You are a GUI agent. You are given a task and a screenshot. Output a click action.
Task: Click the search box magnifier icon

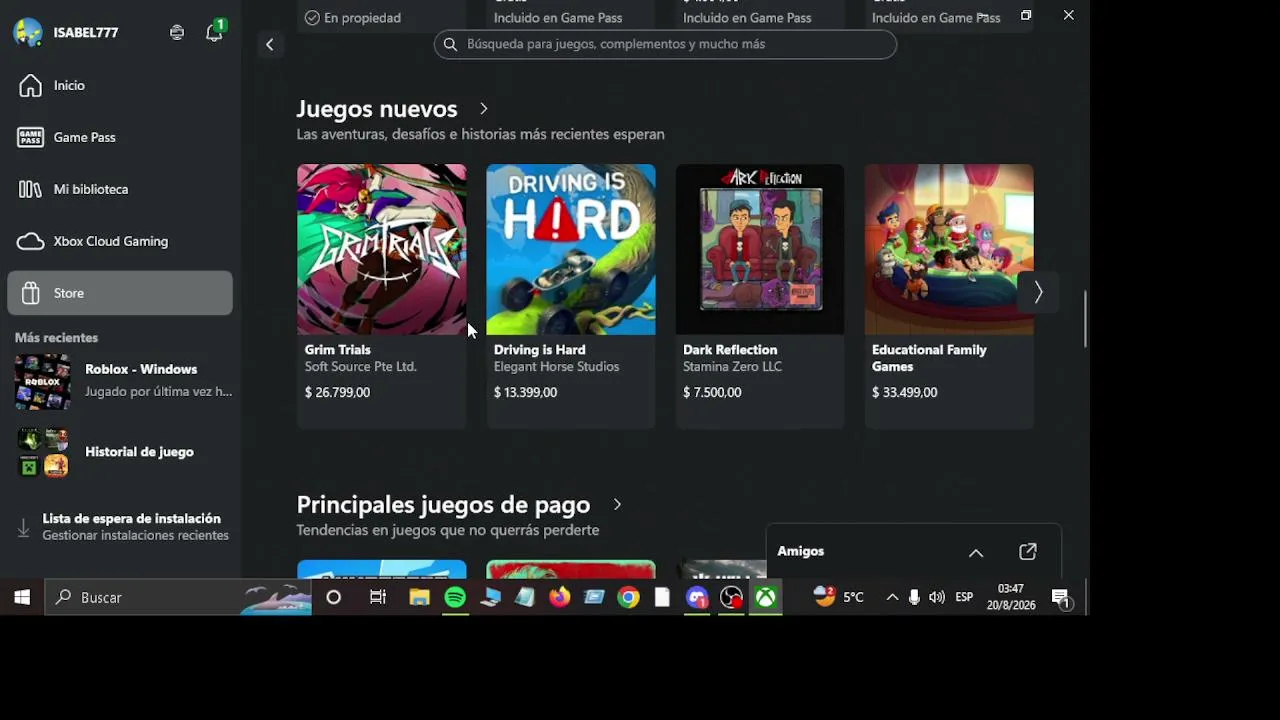click(x=450, y=44)
